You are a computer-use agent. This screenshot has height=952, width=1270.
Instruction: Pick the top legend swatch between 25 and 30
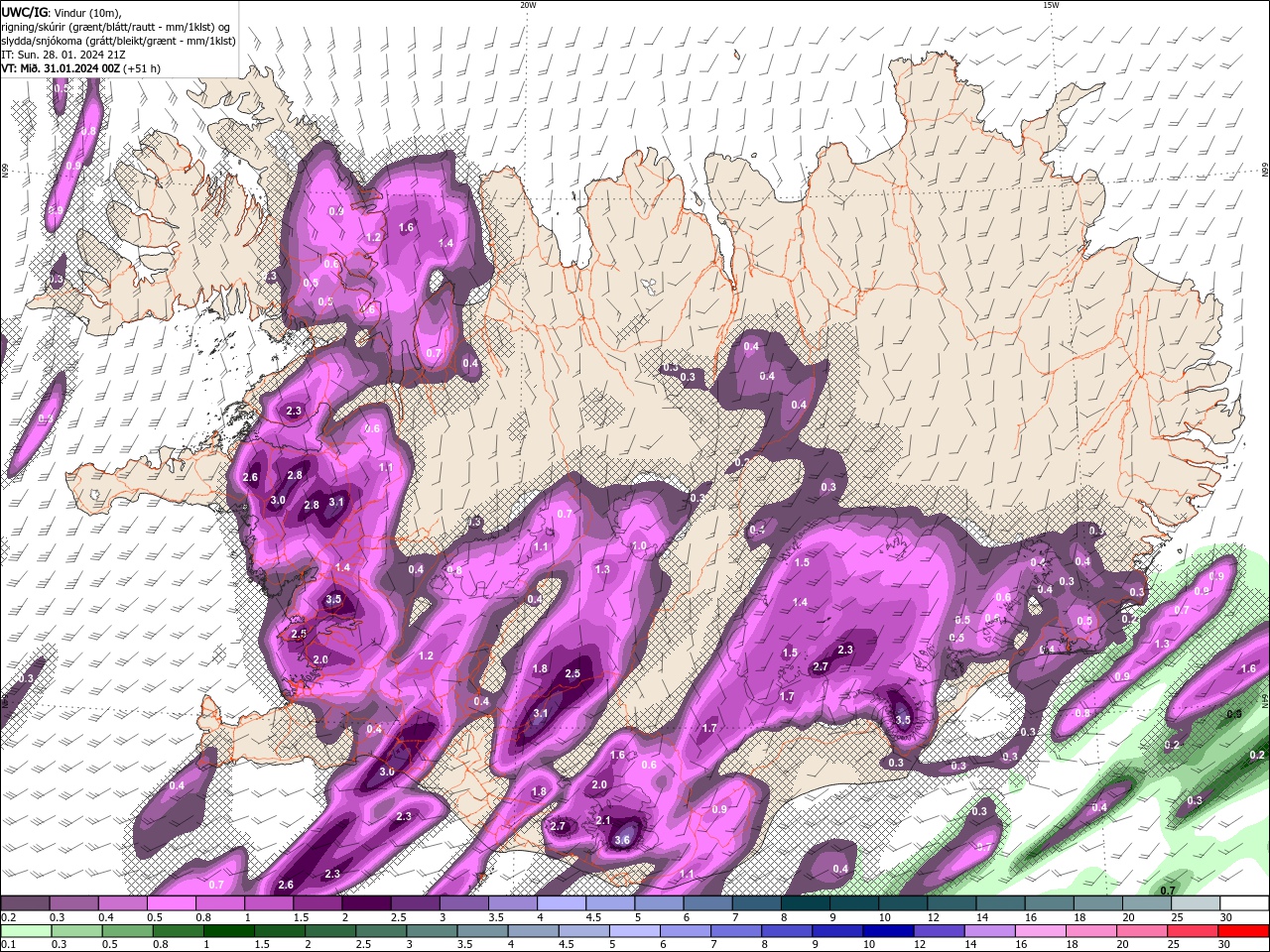[x=1196, y=903]
